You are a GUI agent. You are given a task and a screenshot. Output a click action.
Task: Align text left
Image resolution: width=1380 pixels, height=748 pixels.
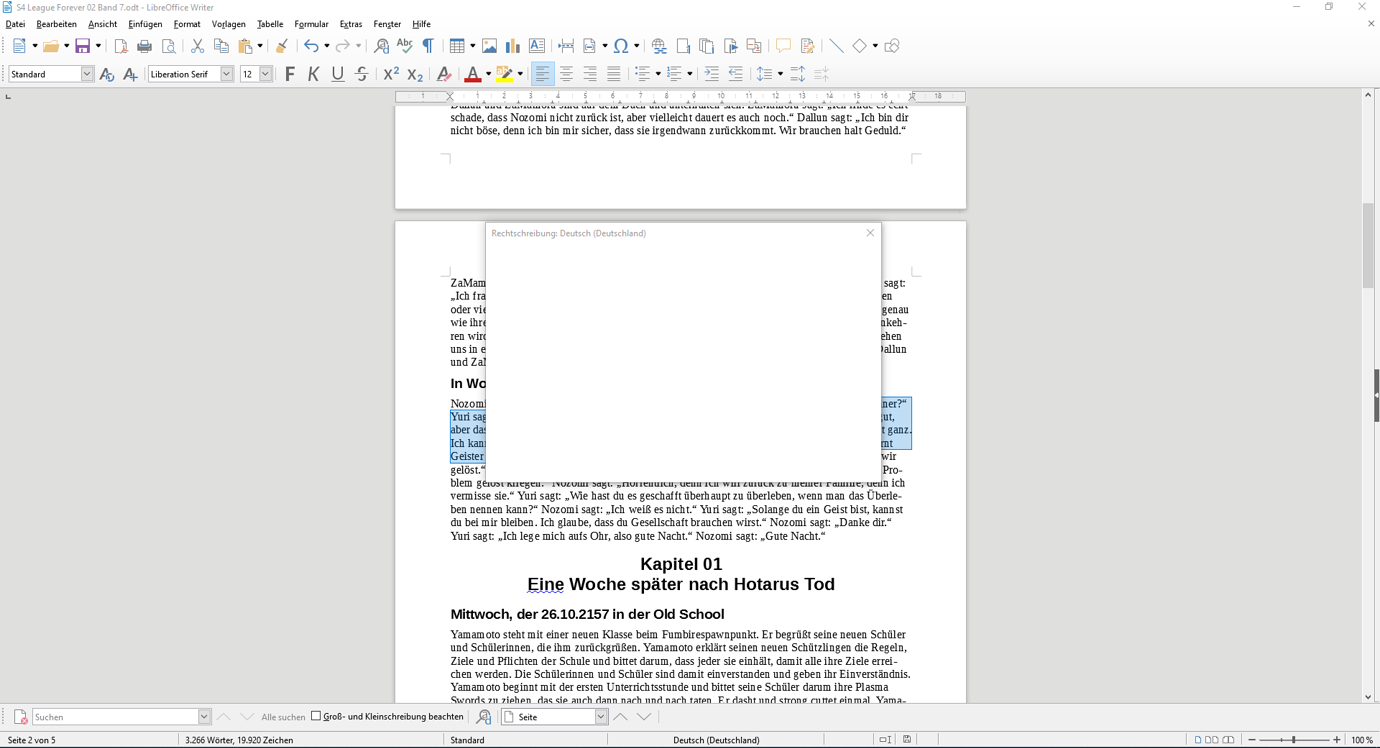point(542,74)
